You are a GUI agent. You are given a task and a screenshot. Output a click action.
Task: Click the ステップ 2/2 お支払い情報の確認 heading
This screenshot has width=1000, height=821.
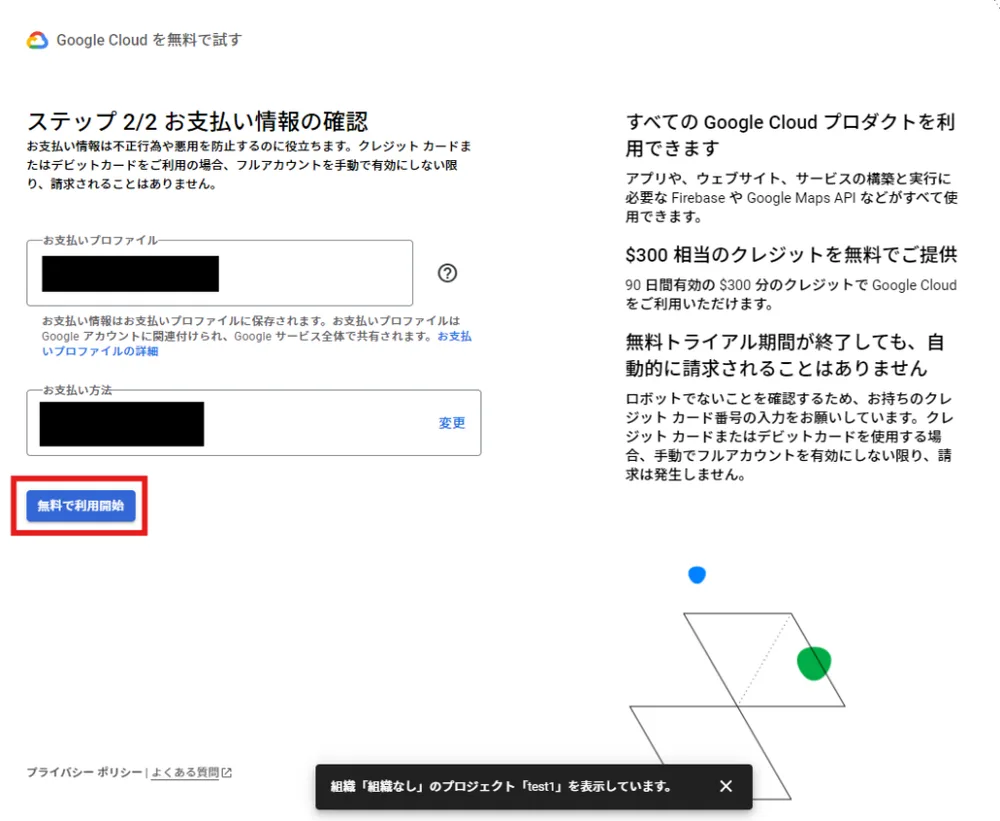[198, 121]
